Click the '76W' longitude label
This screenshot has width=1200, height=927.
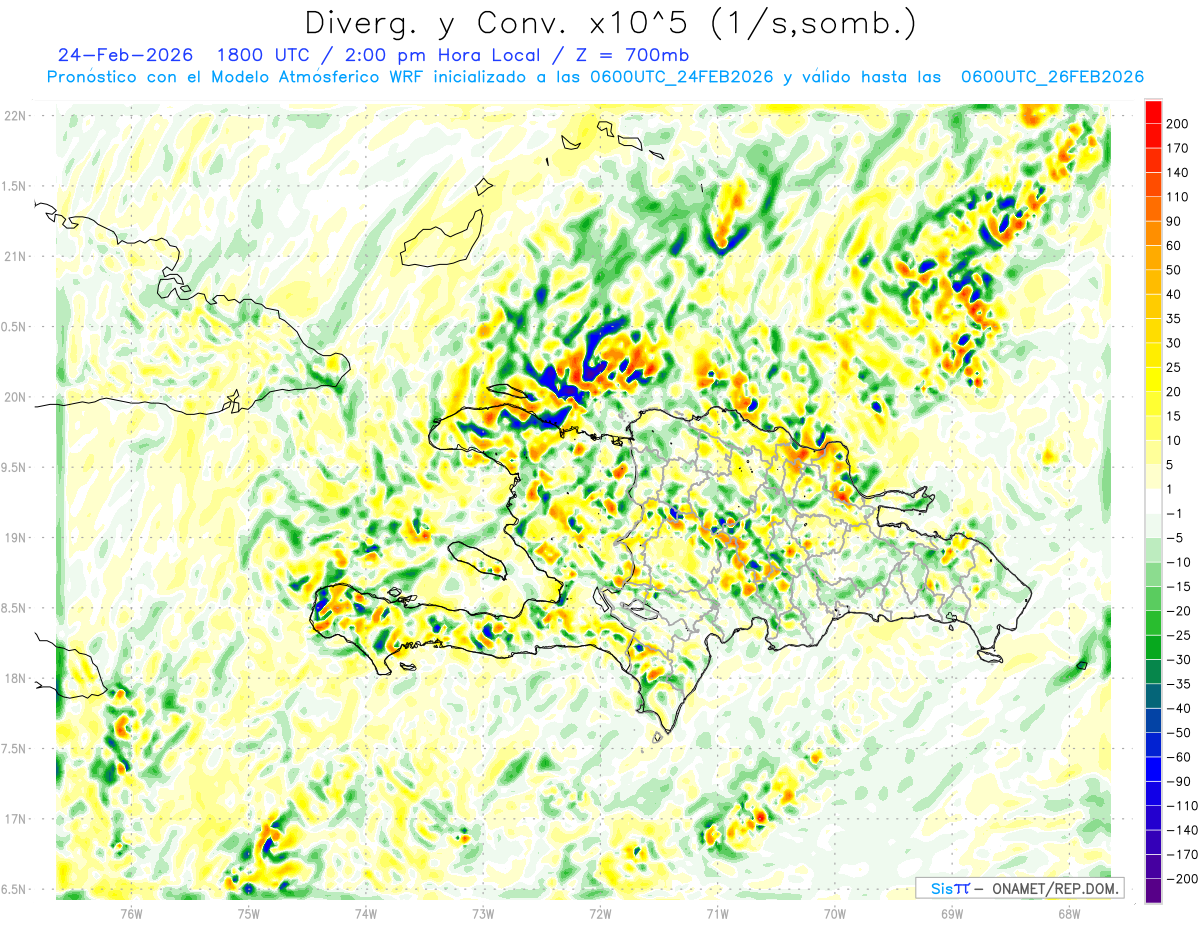131,912
